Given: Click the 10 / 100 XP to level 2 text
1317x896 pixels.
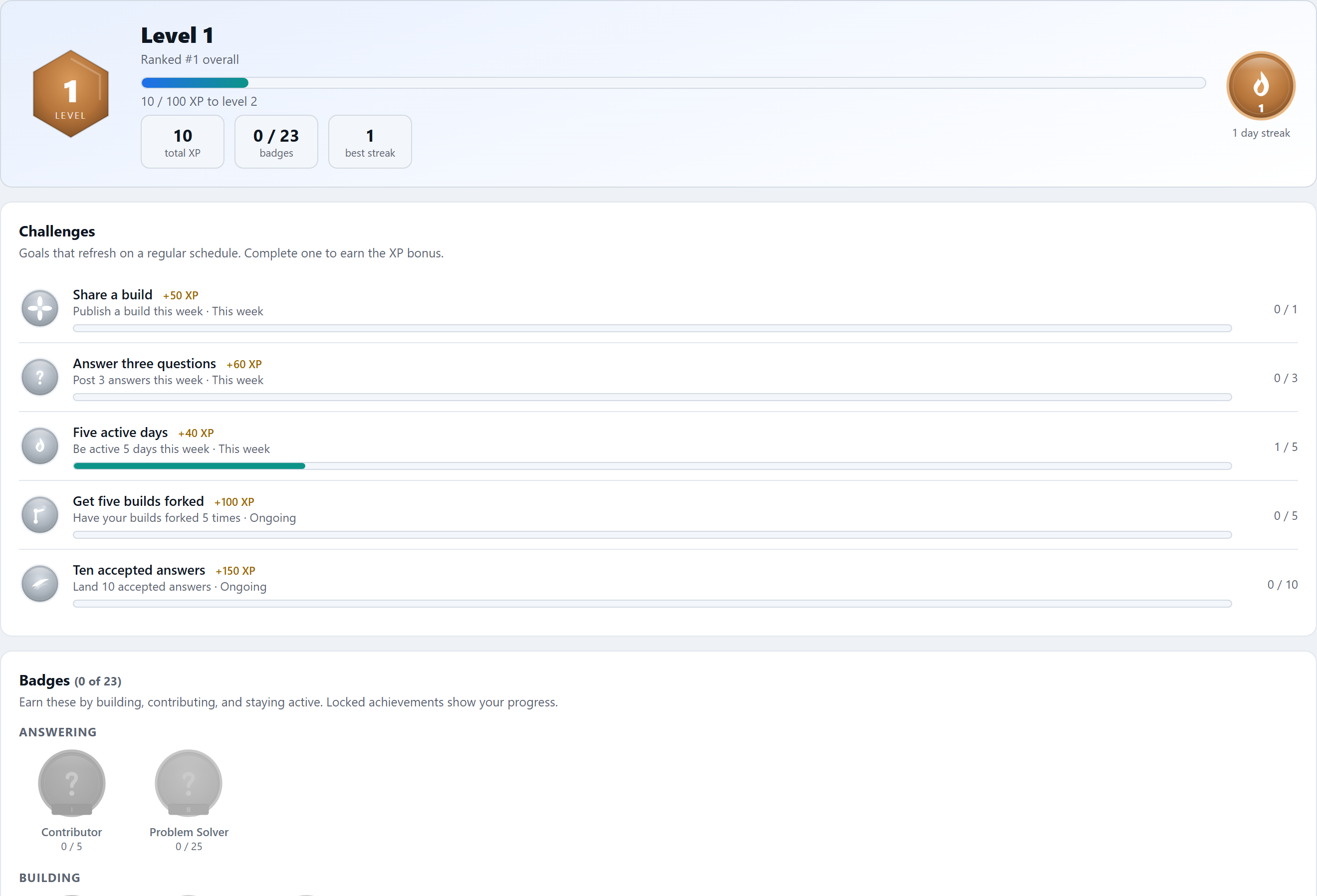Looking at the screenshot, I should coord(199,101).
